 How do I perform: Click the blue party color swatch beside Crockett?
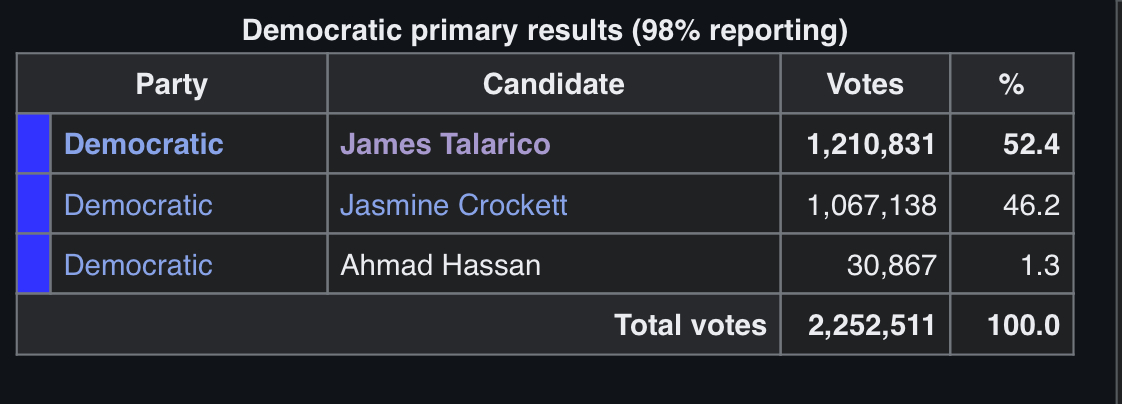[34, 205]
